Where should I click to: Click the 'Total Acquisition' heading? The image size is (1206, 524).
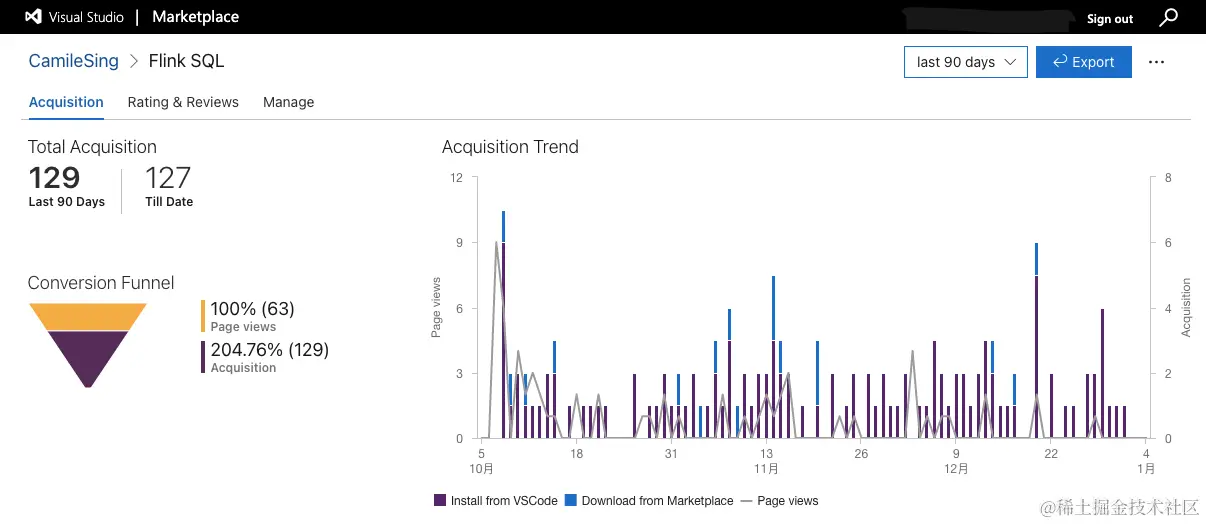tap(92, 147)
